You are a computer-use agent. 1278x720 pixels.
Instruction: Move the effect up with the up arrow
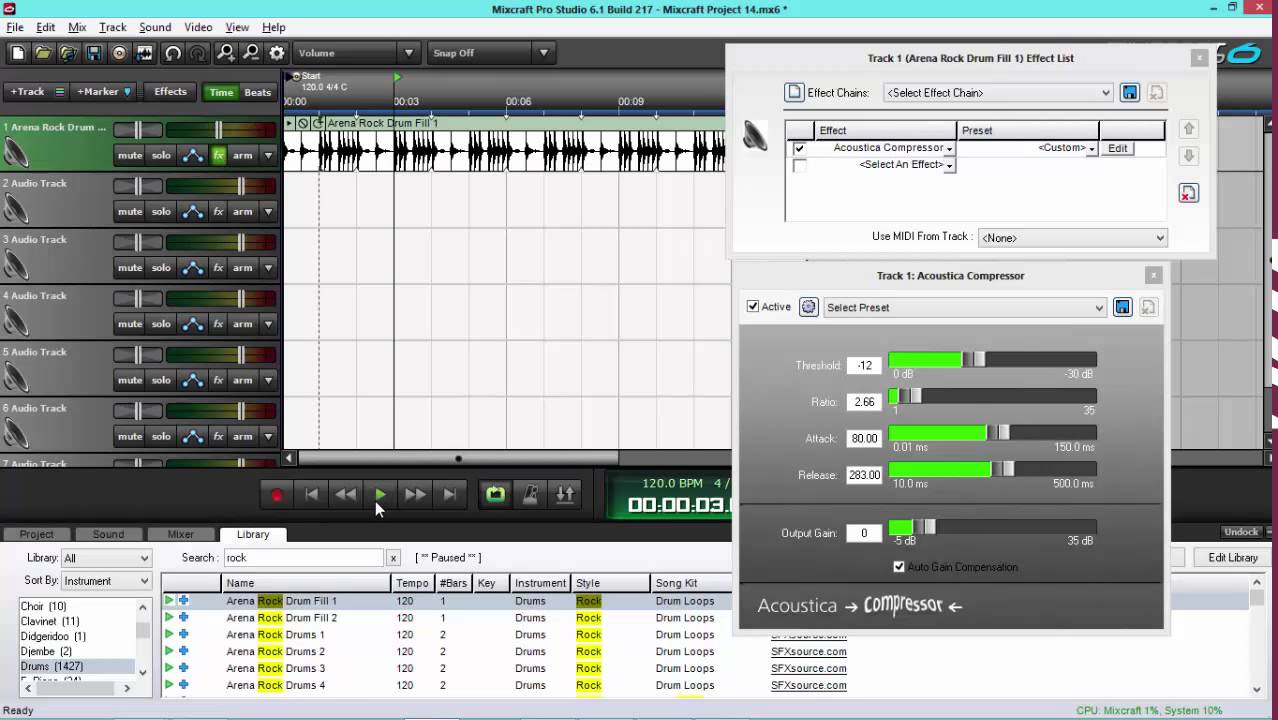tap(1188, 129)
